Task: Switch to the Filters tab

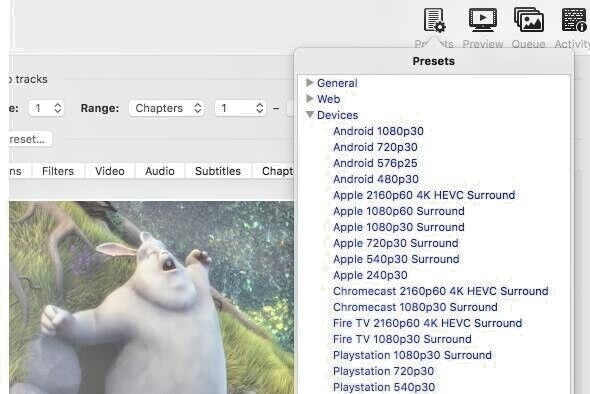Action: [58, 171]
